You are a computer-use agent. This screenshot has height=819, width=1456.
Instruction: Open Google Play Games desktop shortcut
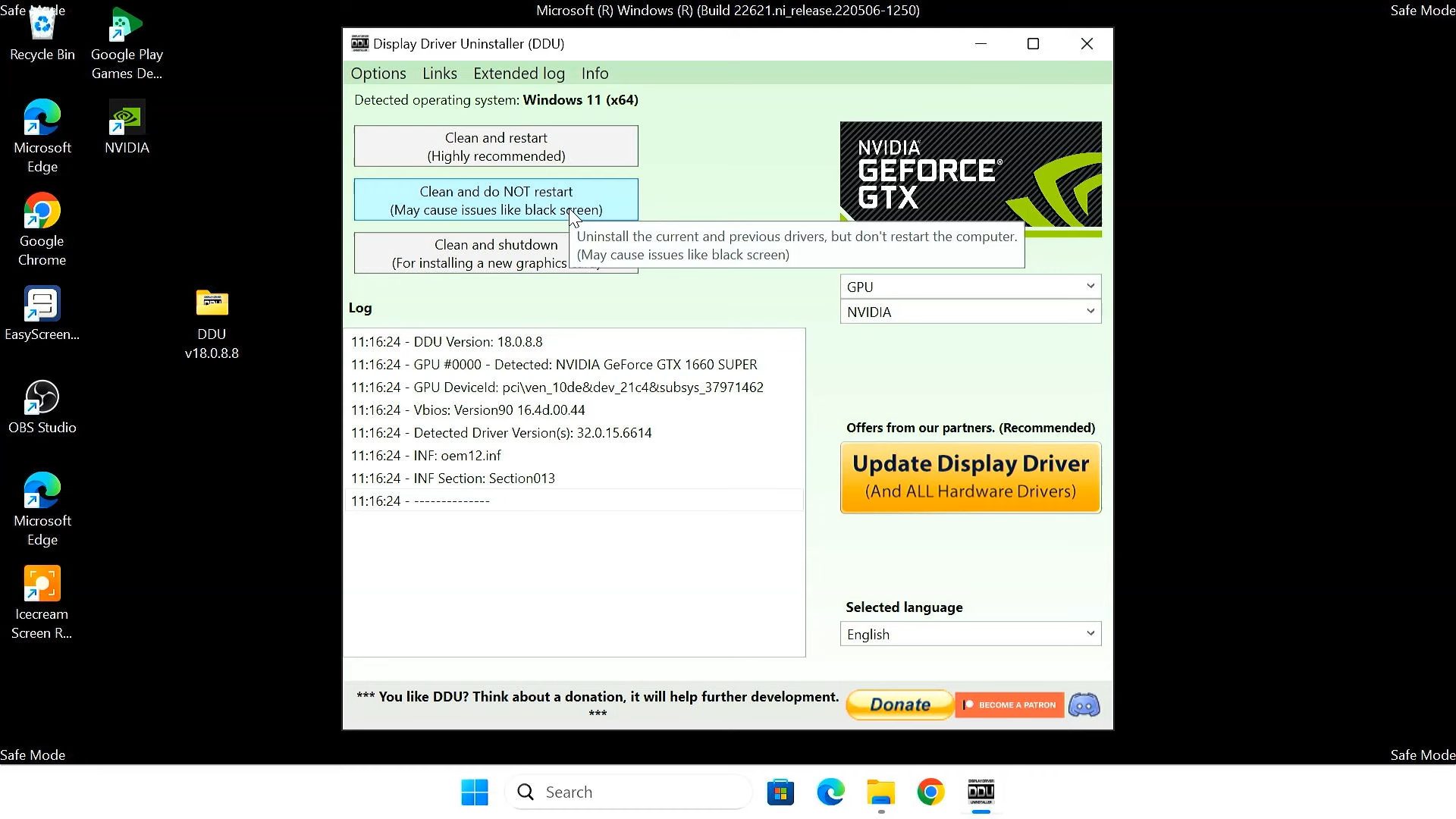[127, 44]
